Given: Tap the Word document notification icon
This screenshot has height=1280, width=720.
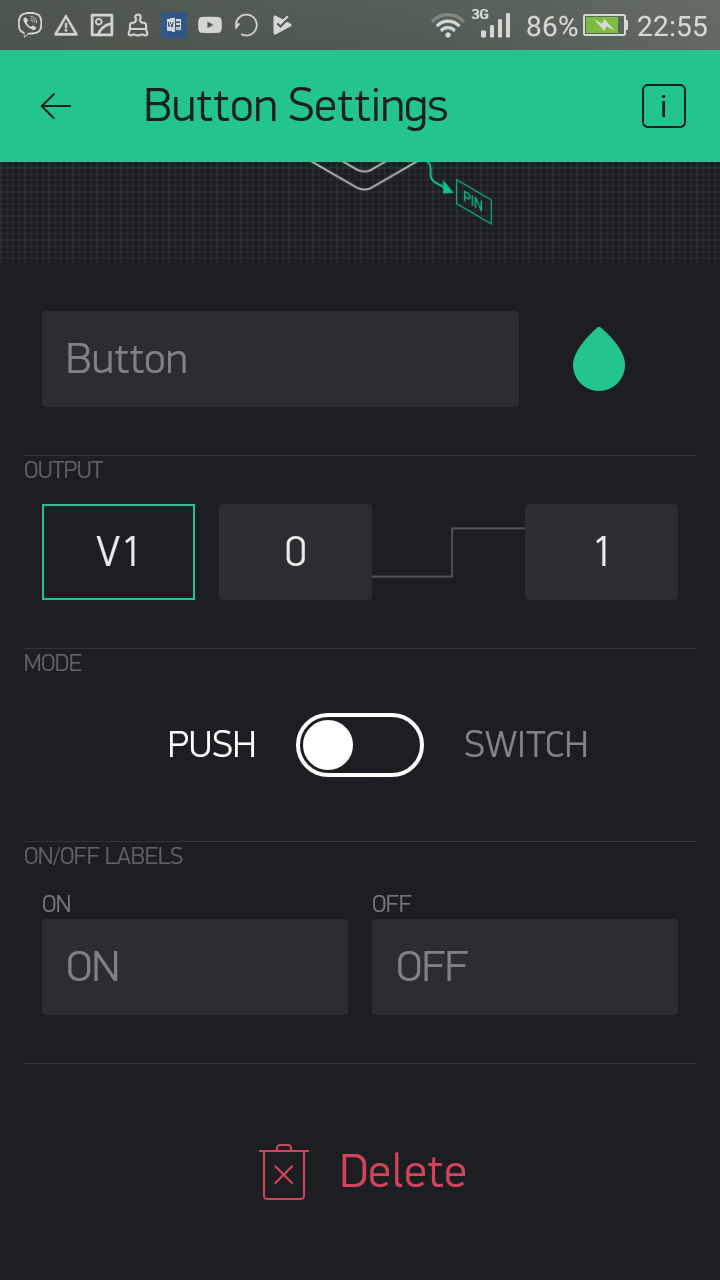Looking at the screenshot, I should pyautogui.click(x=174, y=25).
